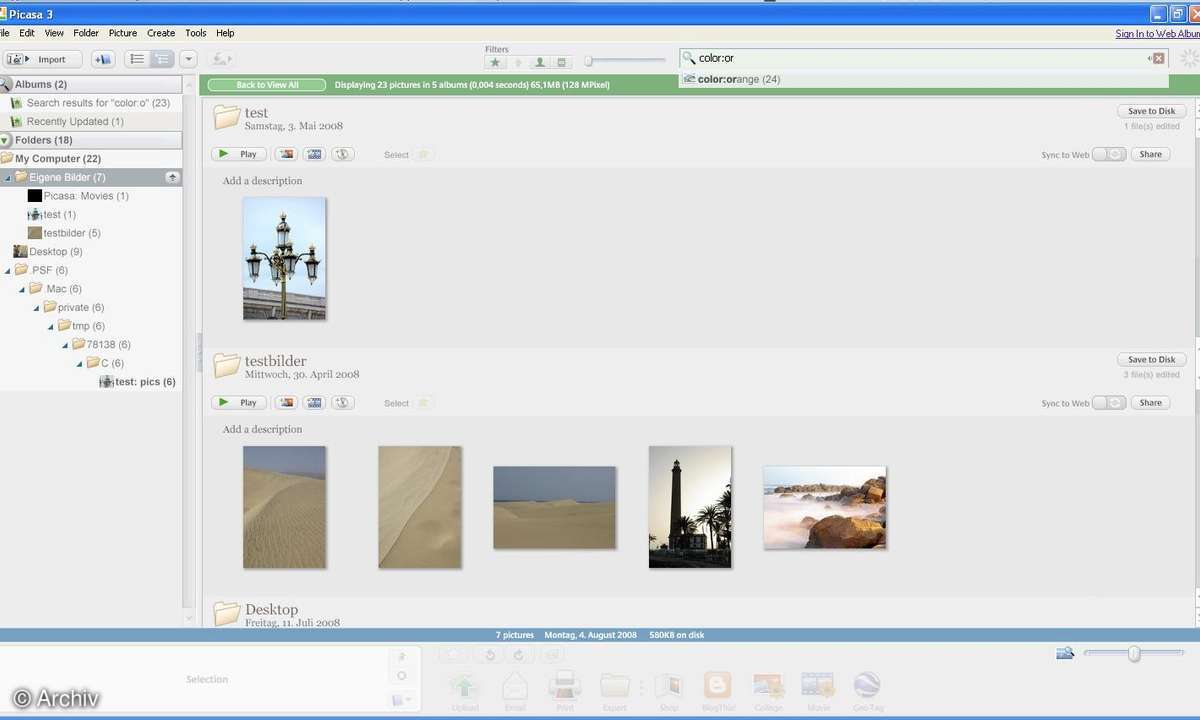1200x720 pixels.
Task: Collapse the Eigene Bilder folder tree
Action: pos(9,177)
